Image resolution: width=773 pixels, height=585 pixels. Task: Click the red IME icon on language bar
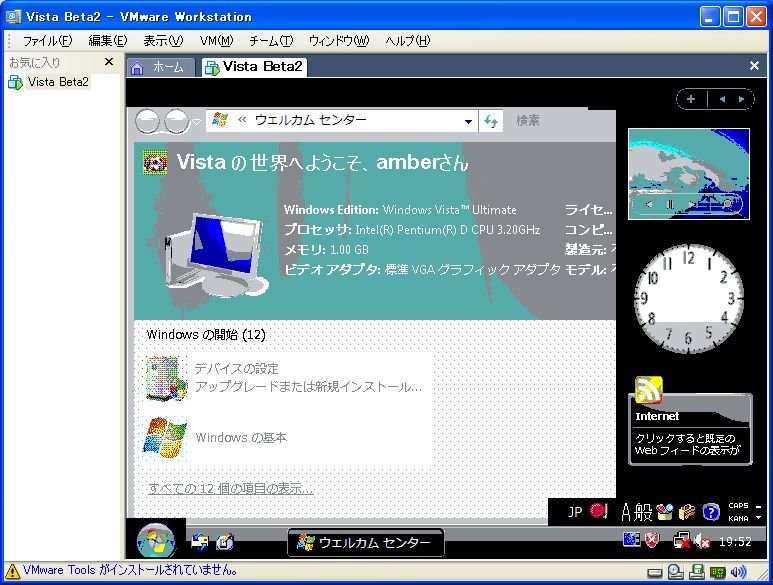coord(599,511)
